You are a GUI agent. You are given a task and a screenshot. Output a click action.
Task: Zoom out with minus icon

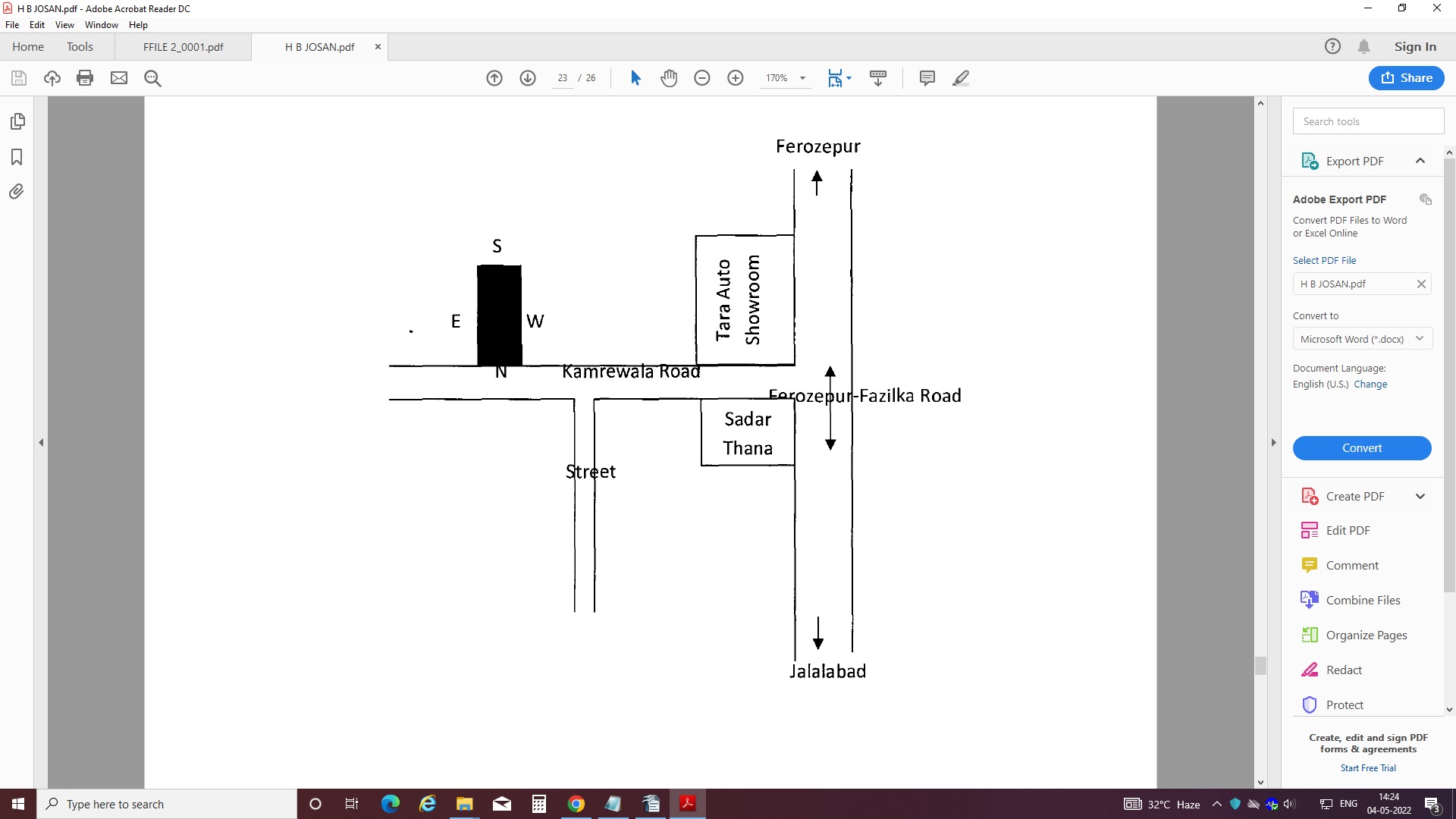(x=702, y=78)
